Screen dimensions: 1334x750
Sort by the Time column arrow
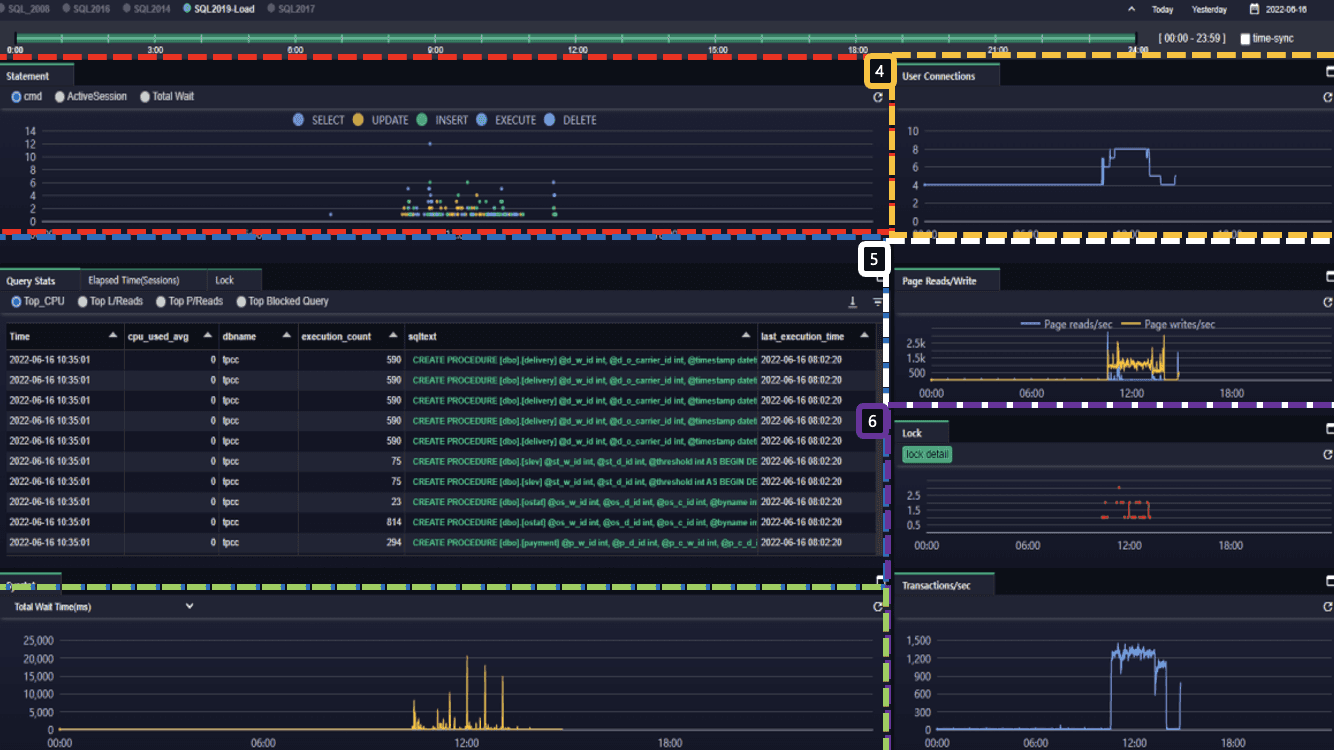point(113,336)
